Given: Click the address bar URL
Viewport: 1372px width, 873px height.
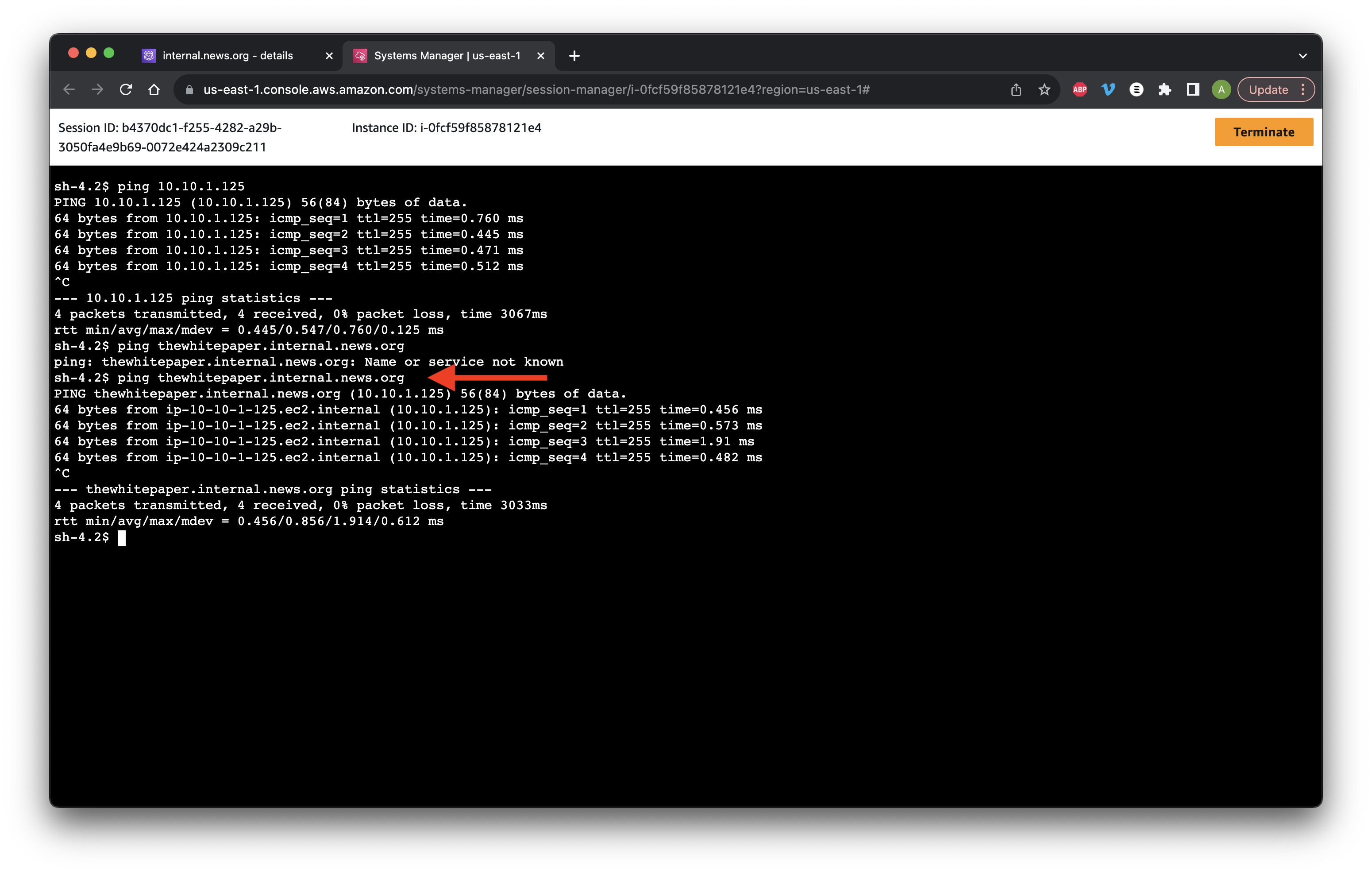Looking at the screenshot, I should coord(536,89).
